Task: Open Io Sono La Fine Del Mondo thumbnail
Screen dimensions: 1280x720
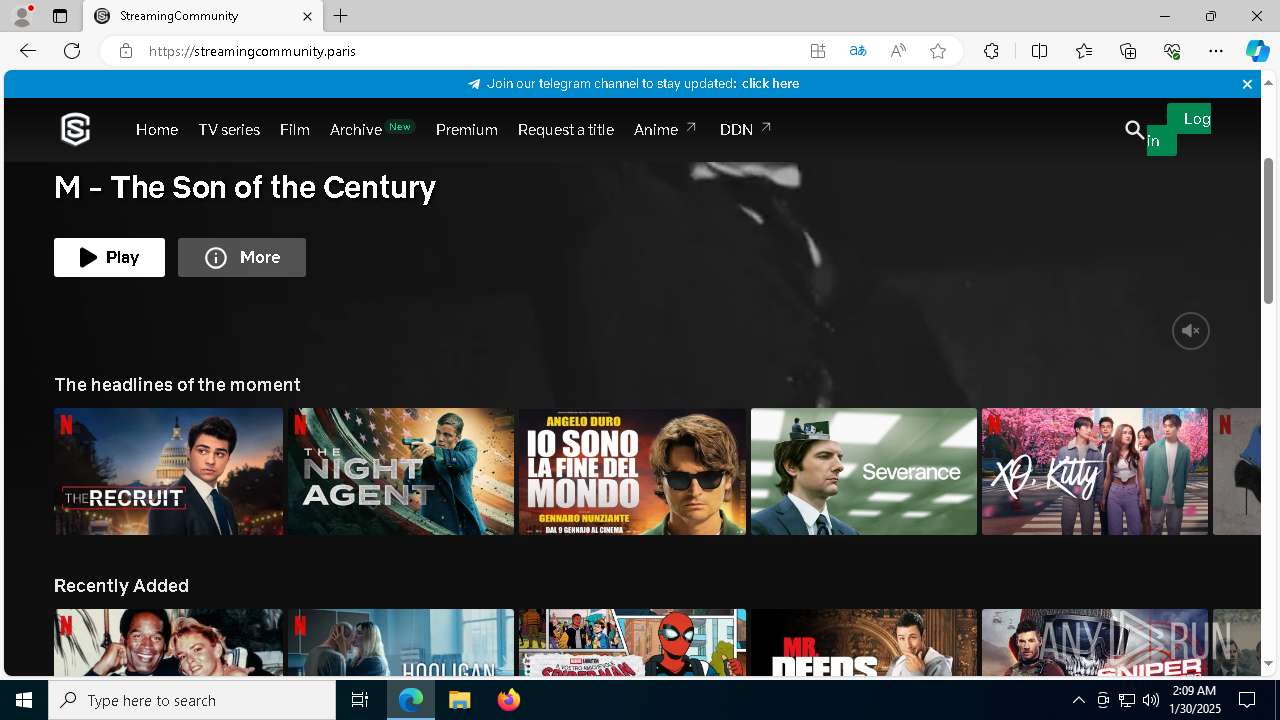Action: pos(633,471)
